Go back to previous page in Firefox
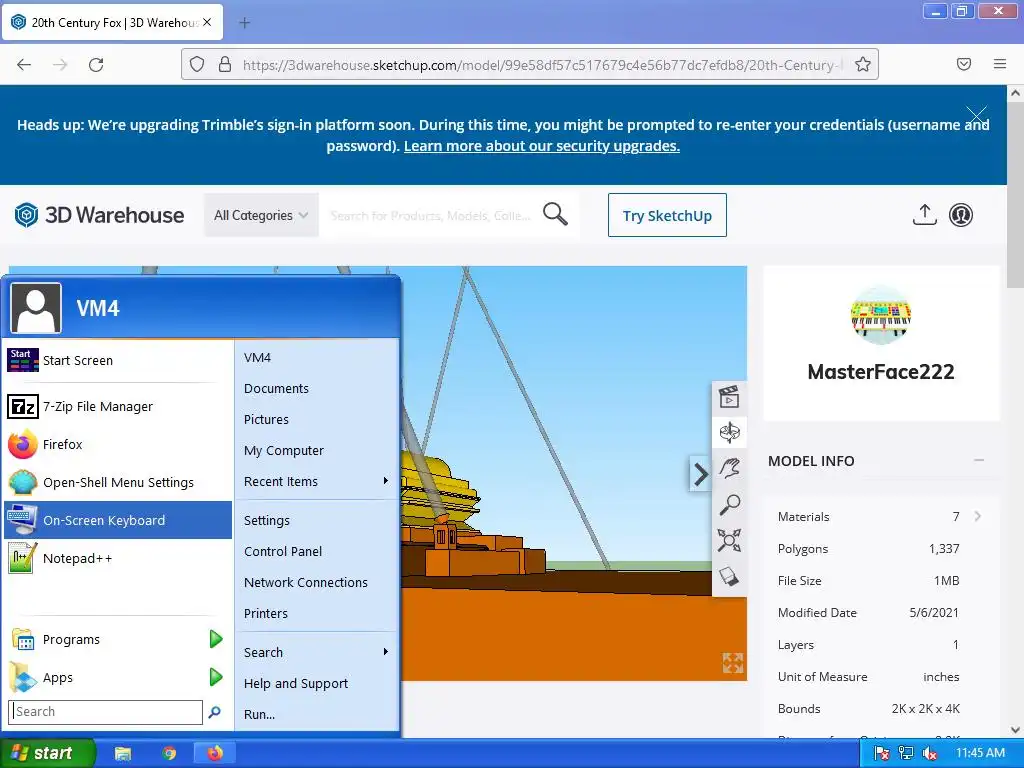The width and height of the screenshot is (1024, 768). tap(24, 64)
